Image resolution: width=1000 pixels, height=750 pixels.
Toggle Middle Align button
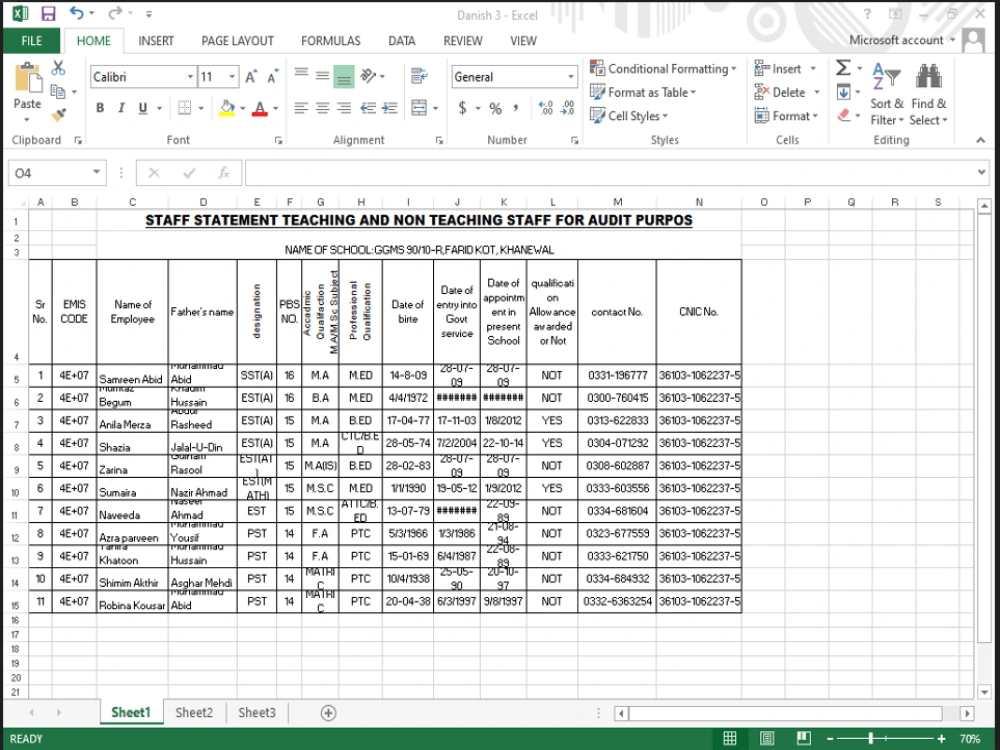323,76
